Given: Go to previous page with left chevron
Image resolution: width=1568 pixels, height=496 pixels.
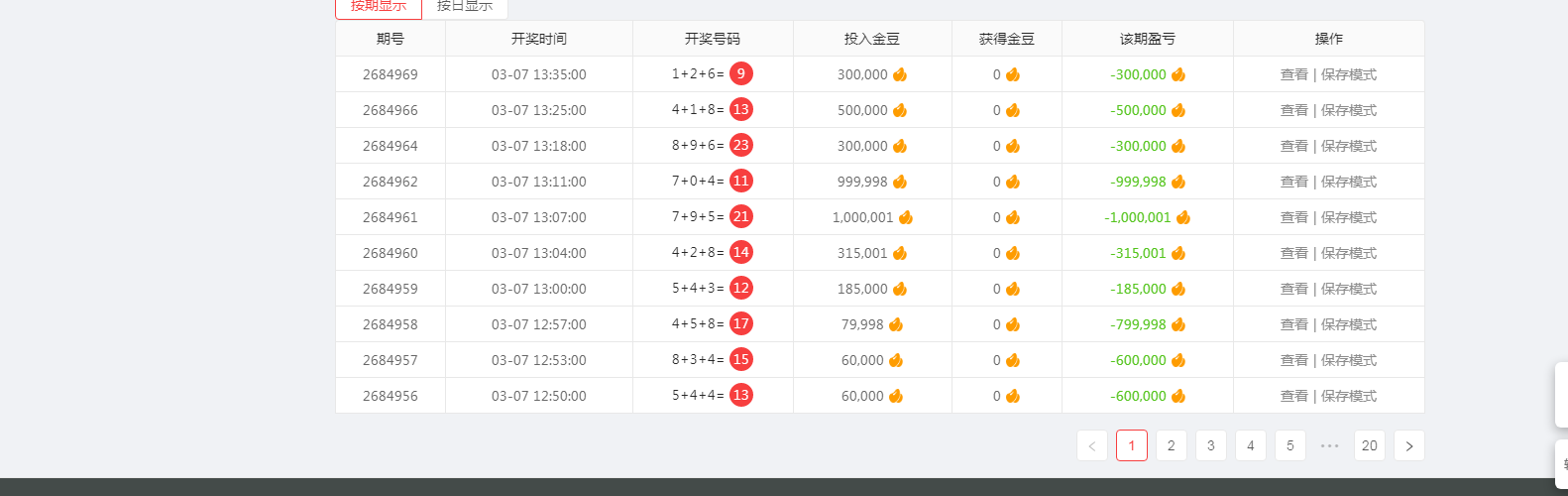Looking at the screenshot, I should (x=1091, y=446).
